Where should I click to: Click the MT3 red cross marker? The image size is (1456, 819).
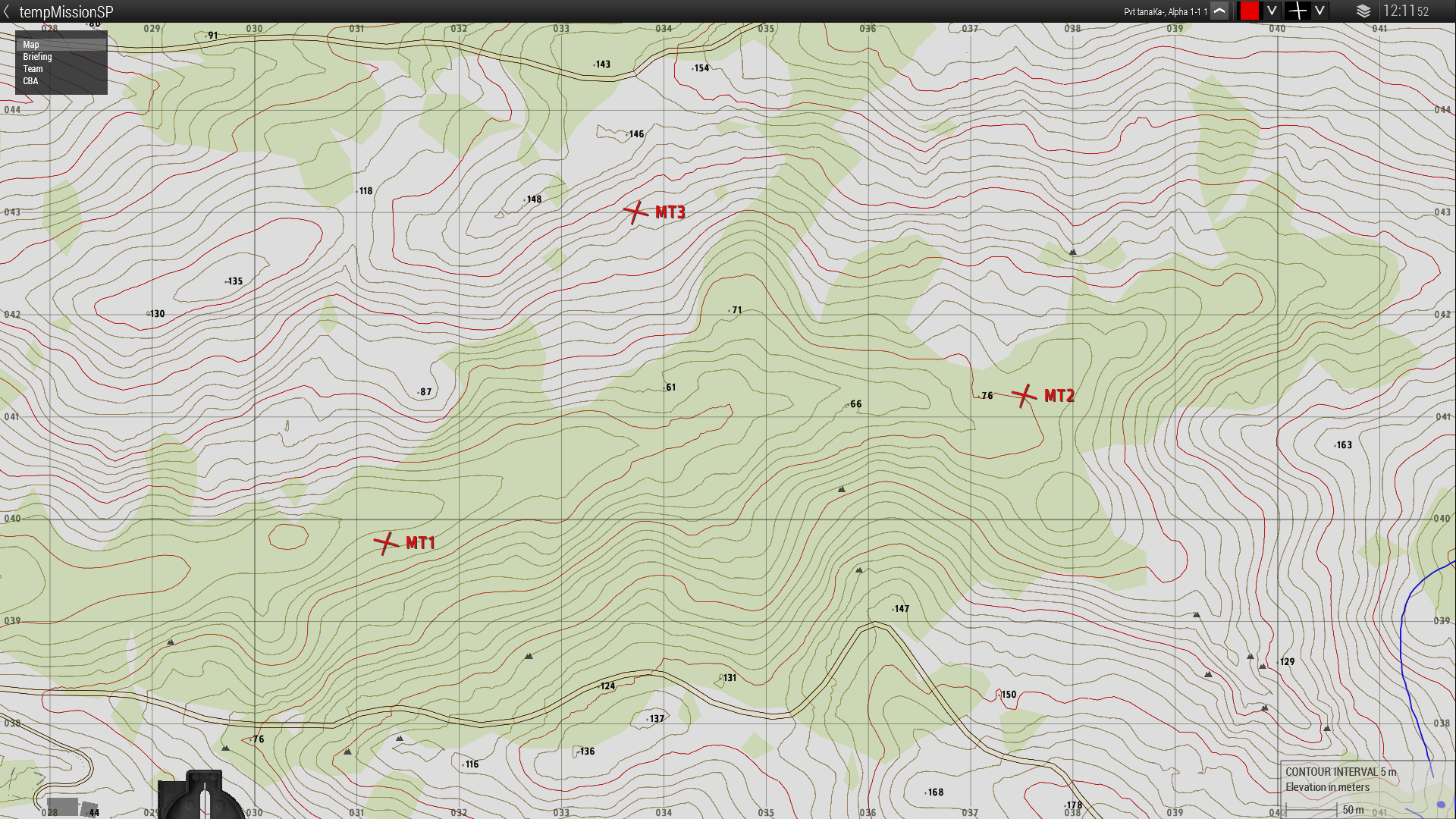coord(635,212)
